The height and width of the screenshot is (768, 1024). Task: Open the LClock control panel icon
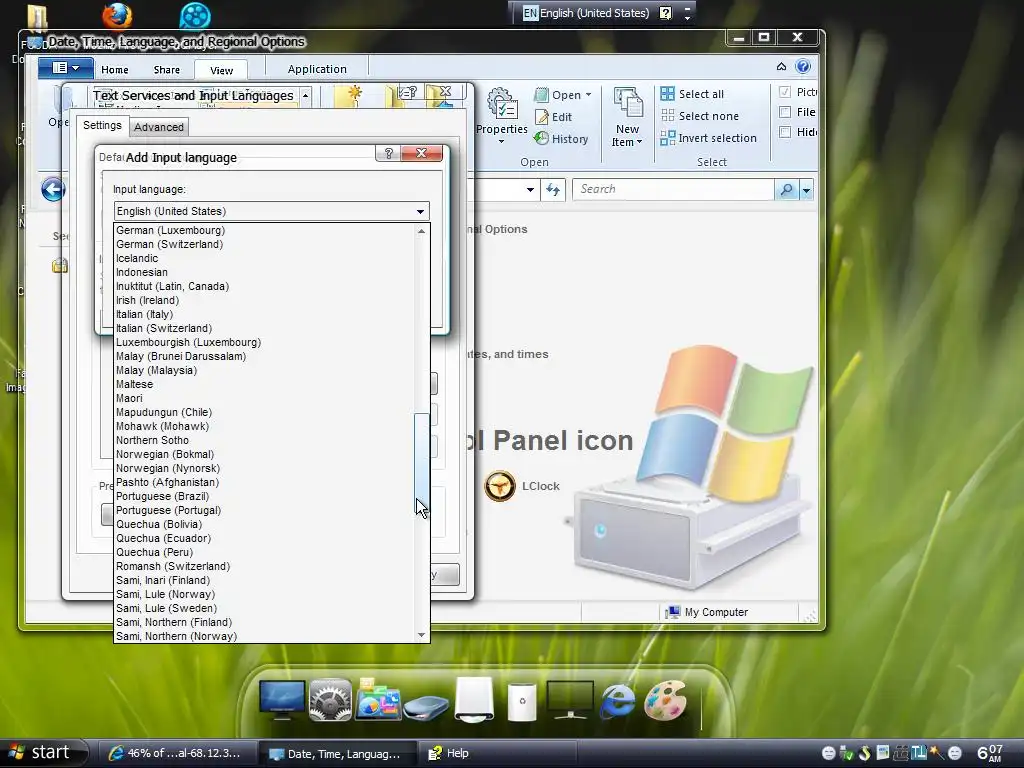tap(500, 487)
